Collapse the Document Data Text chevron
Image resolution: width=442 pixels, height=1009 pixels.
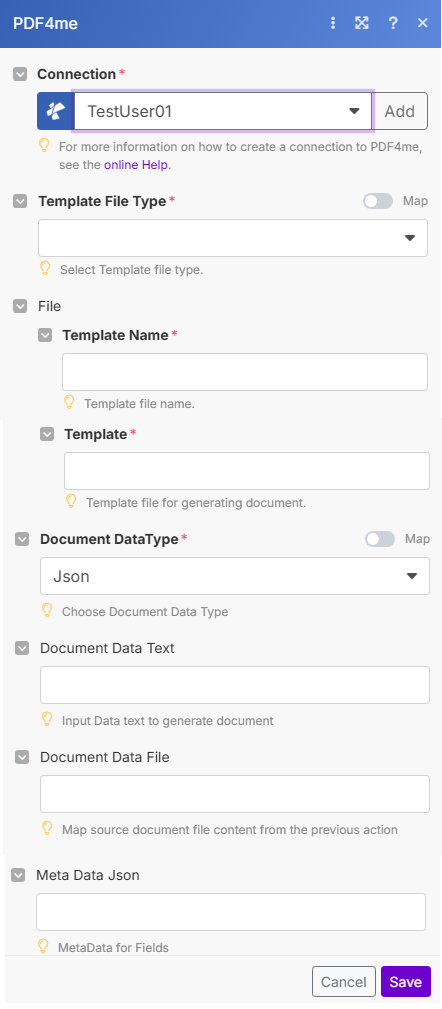tap(23, 649)
